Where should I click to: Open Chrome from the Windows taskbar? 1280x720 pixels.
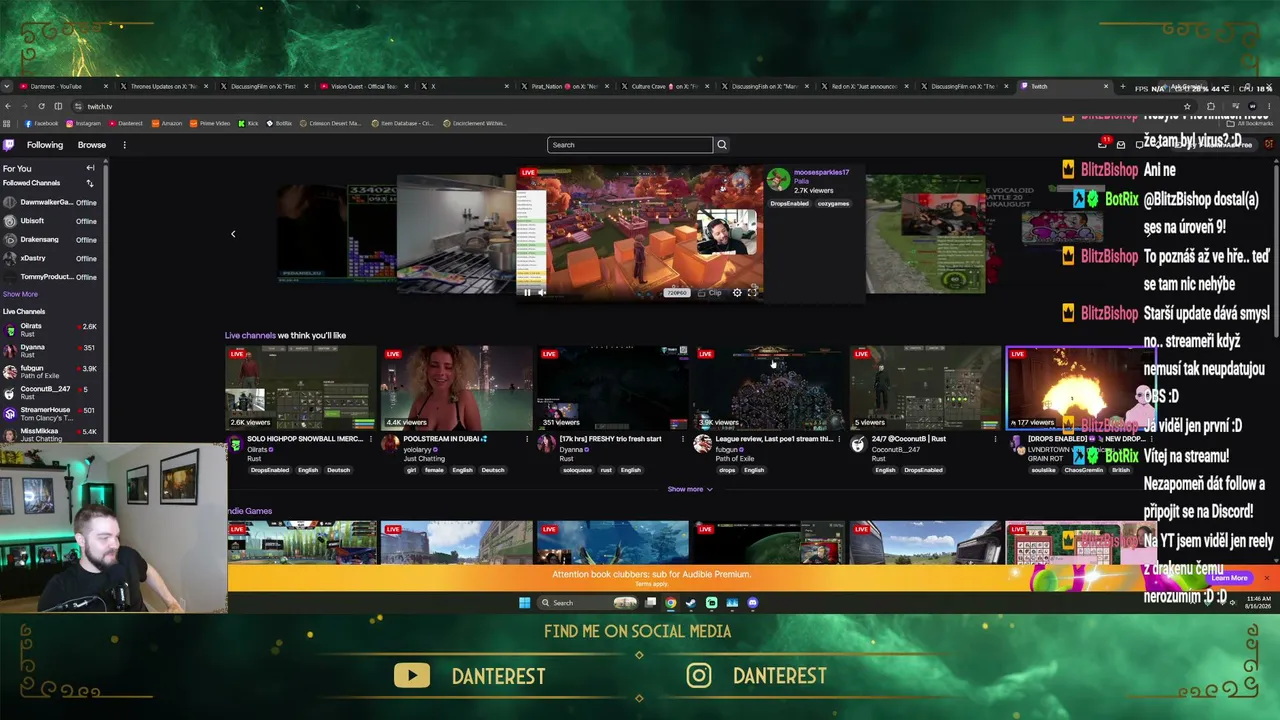coord(671,603)
